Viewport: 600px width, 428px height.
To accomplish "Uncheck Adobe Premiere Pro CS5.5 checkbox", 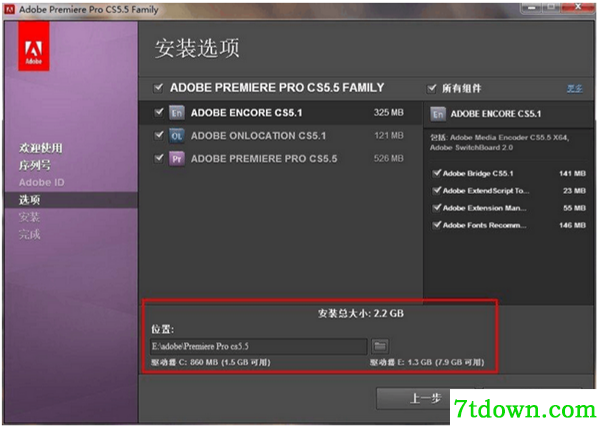I will point(158,158).
